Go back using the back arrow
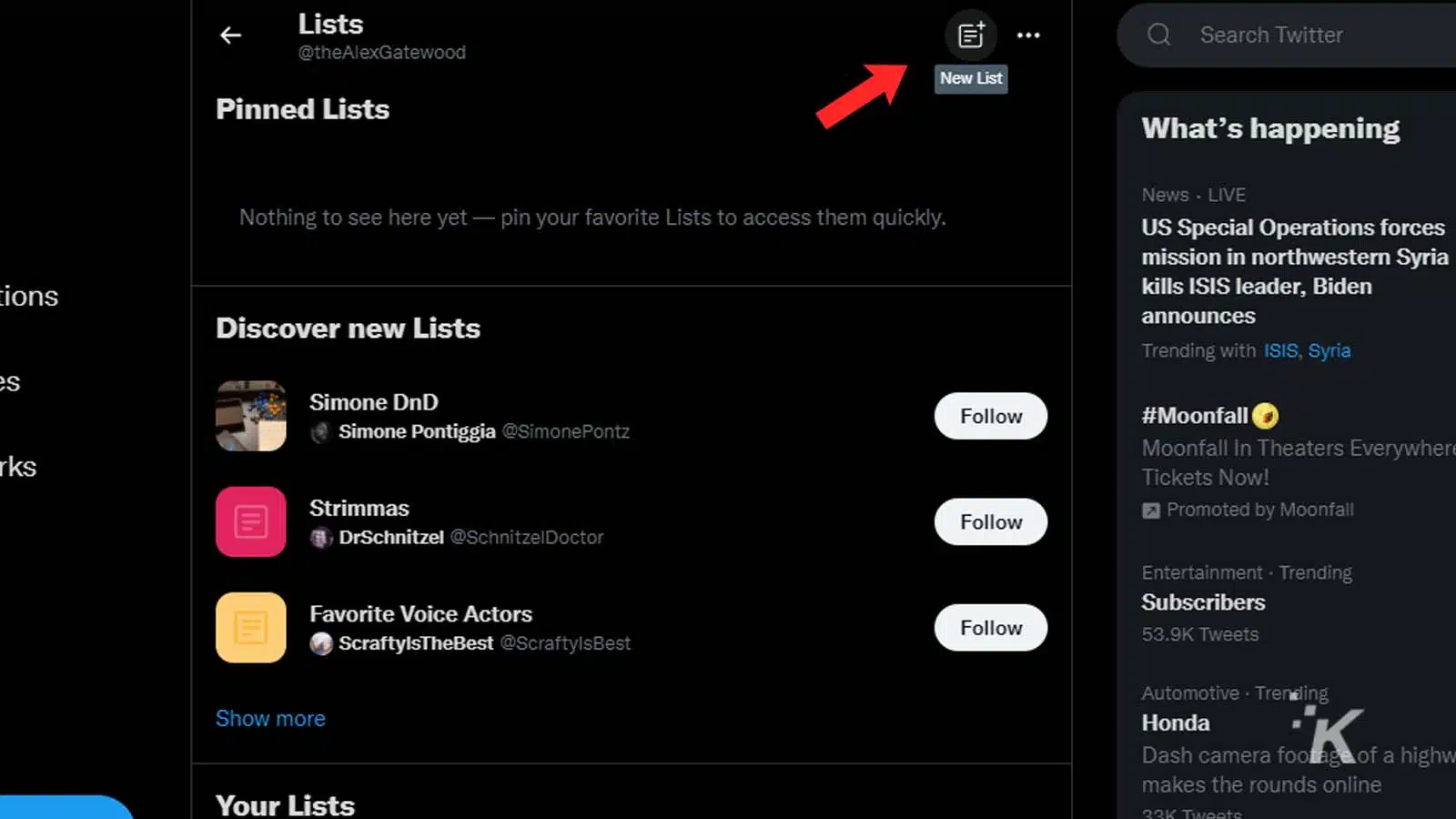 click(x=230, y=35)
